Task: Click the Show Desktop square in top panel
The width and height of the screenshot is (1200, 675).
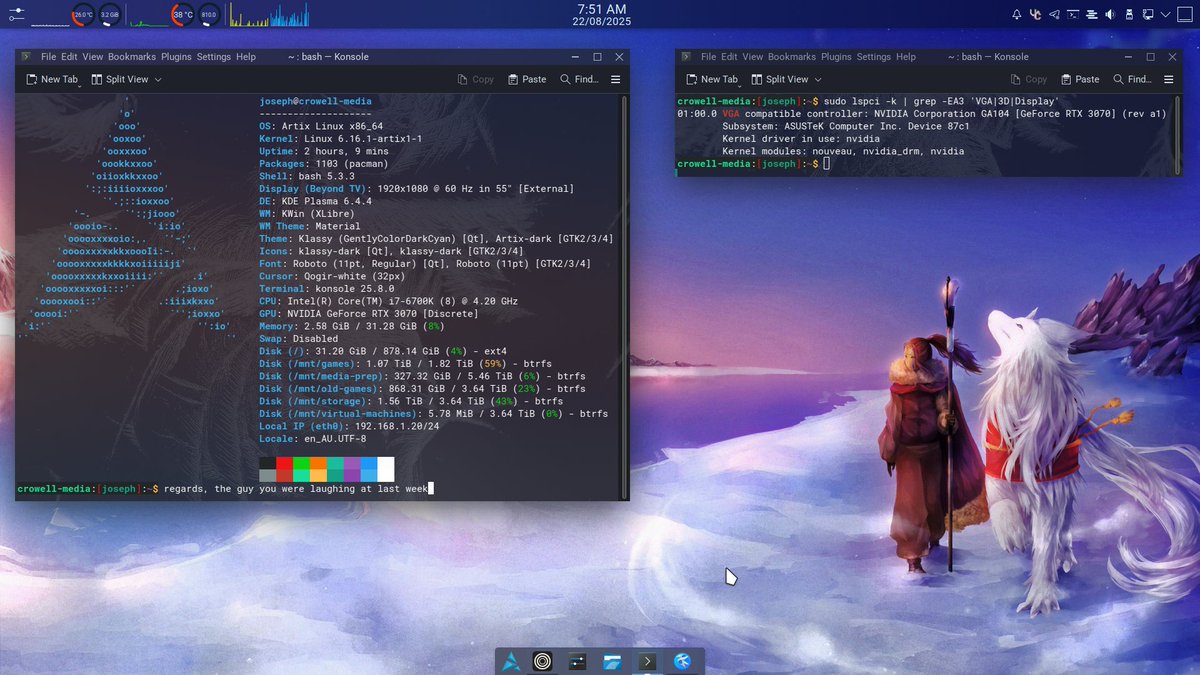Action: 1186,14
